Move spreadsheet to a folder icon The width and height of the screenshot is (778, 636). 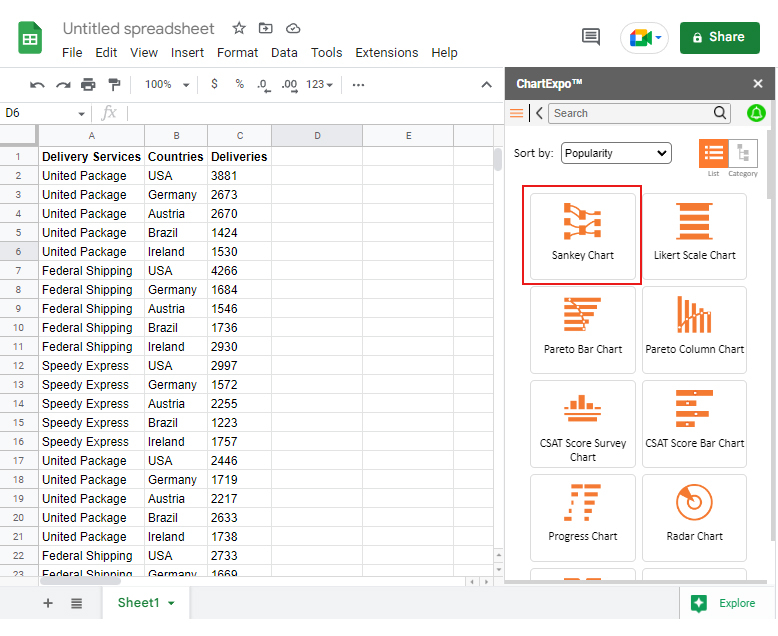click(x=265, y=28)
